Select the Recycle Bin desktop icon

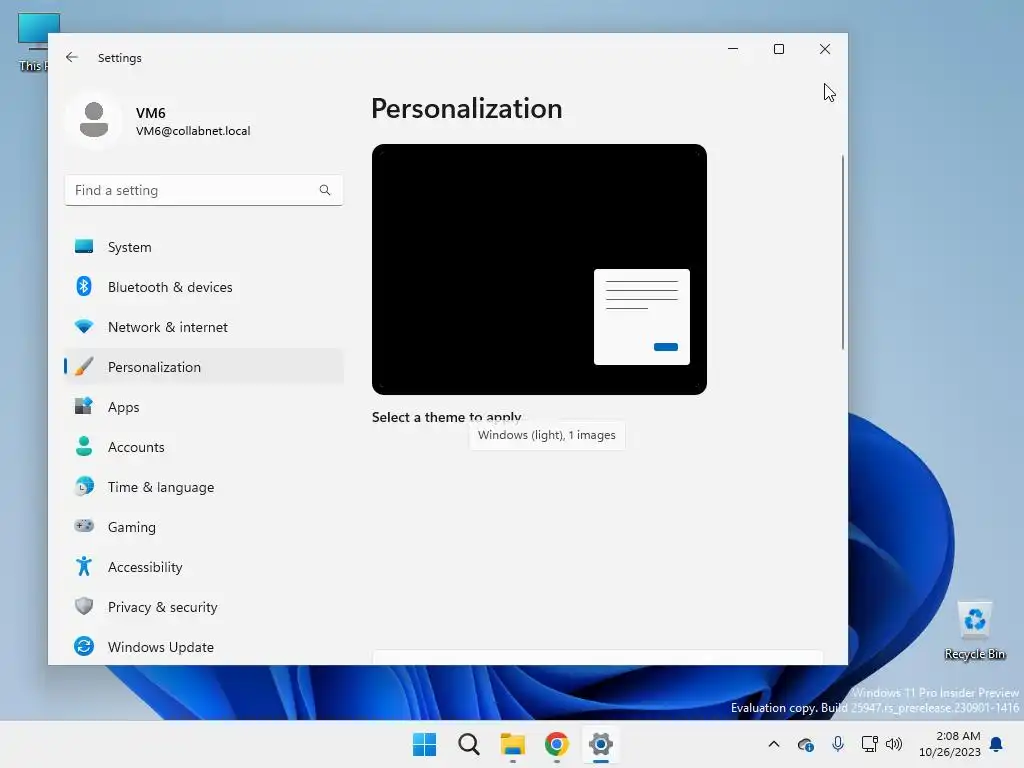(x=974, y=630)
